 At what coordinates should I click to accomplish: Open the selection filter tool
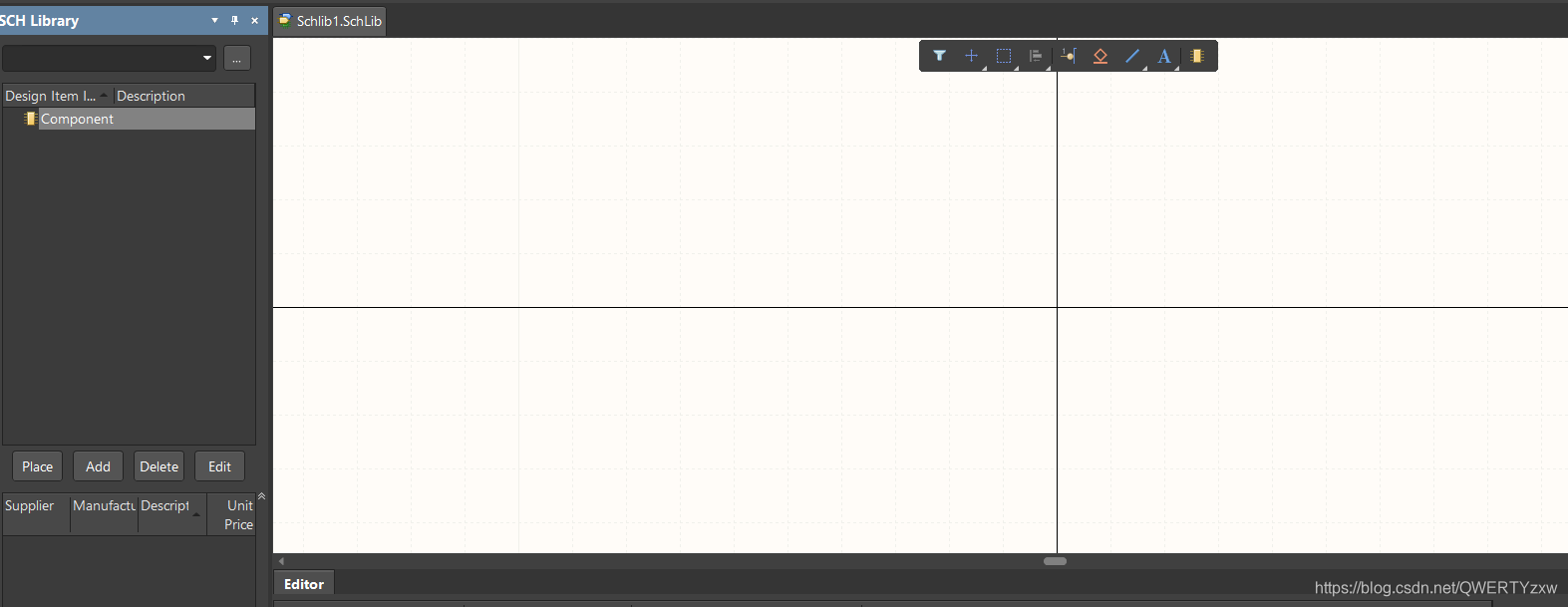tap(939, 56)
